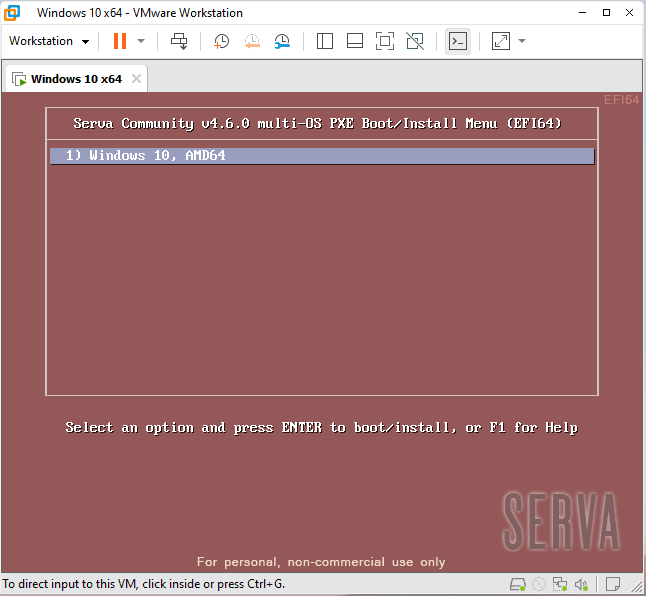646x596 pixels.
Task: Toggle the library sidebar view
Action: 324,41
